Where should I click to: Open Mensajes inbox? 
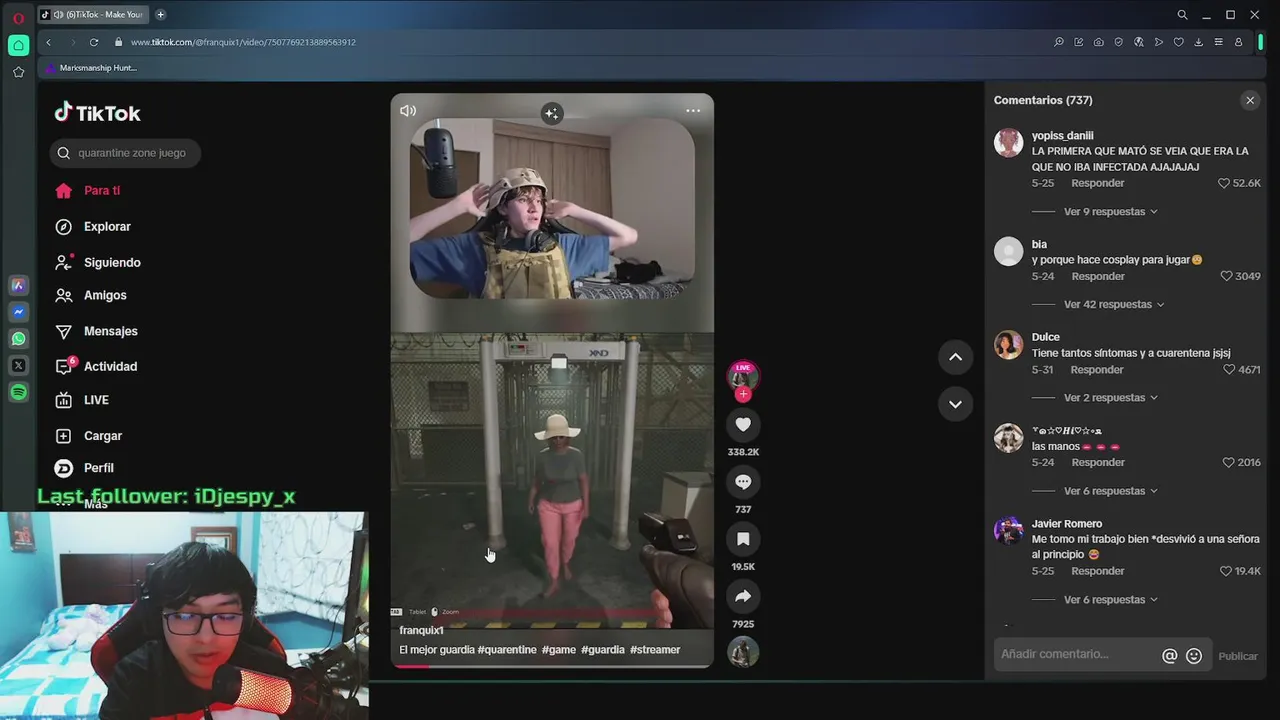click(96, 331)
